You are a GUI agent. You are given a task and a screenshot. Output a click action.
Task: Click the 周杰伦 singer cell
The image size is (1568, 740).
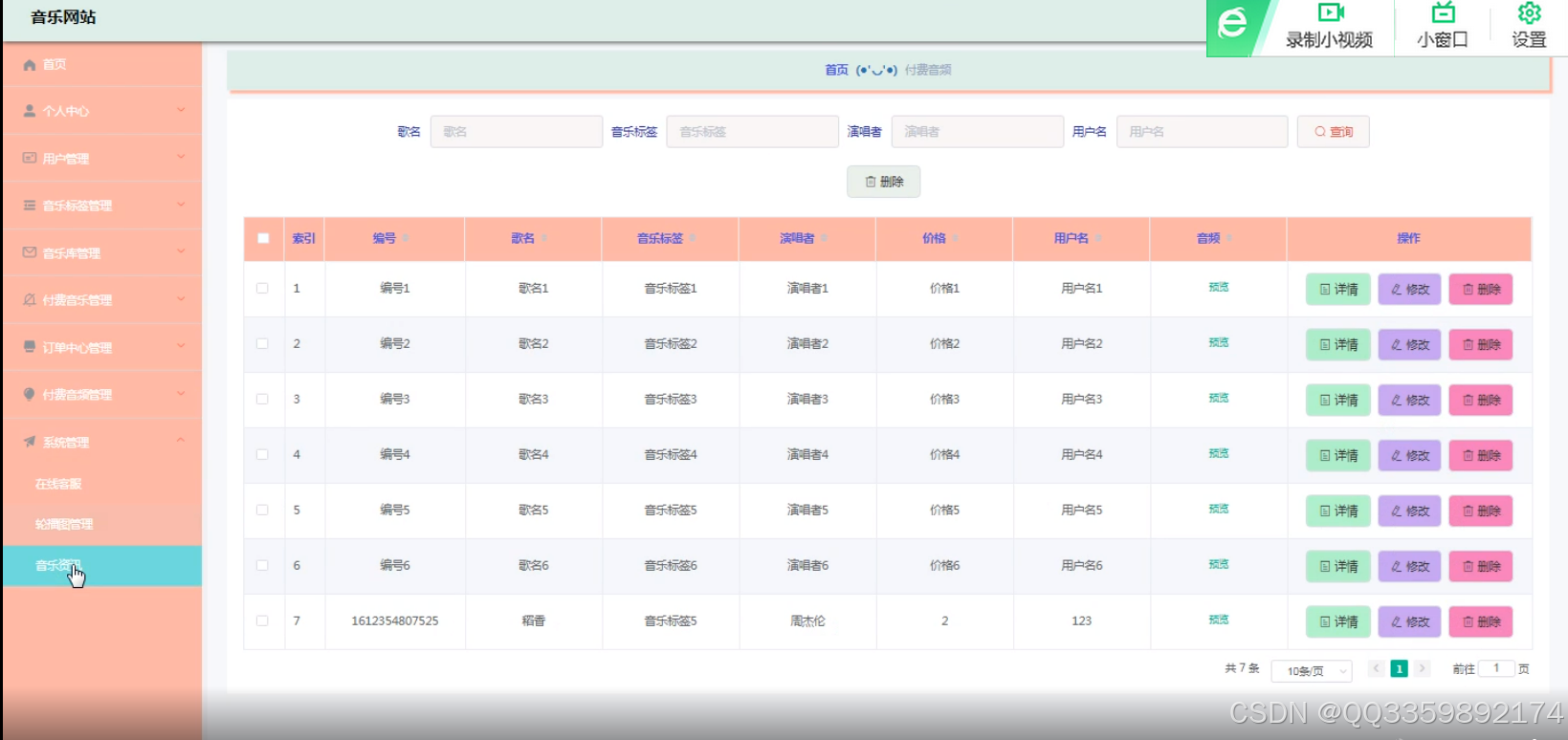pos(807,620)
